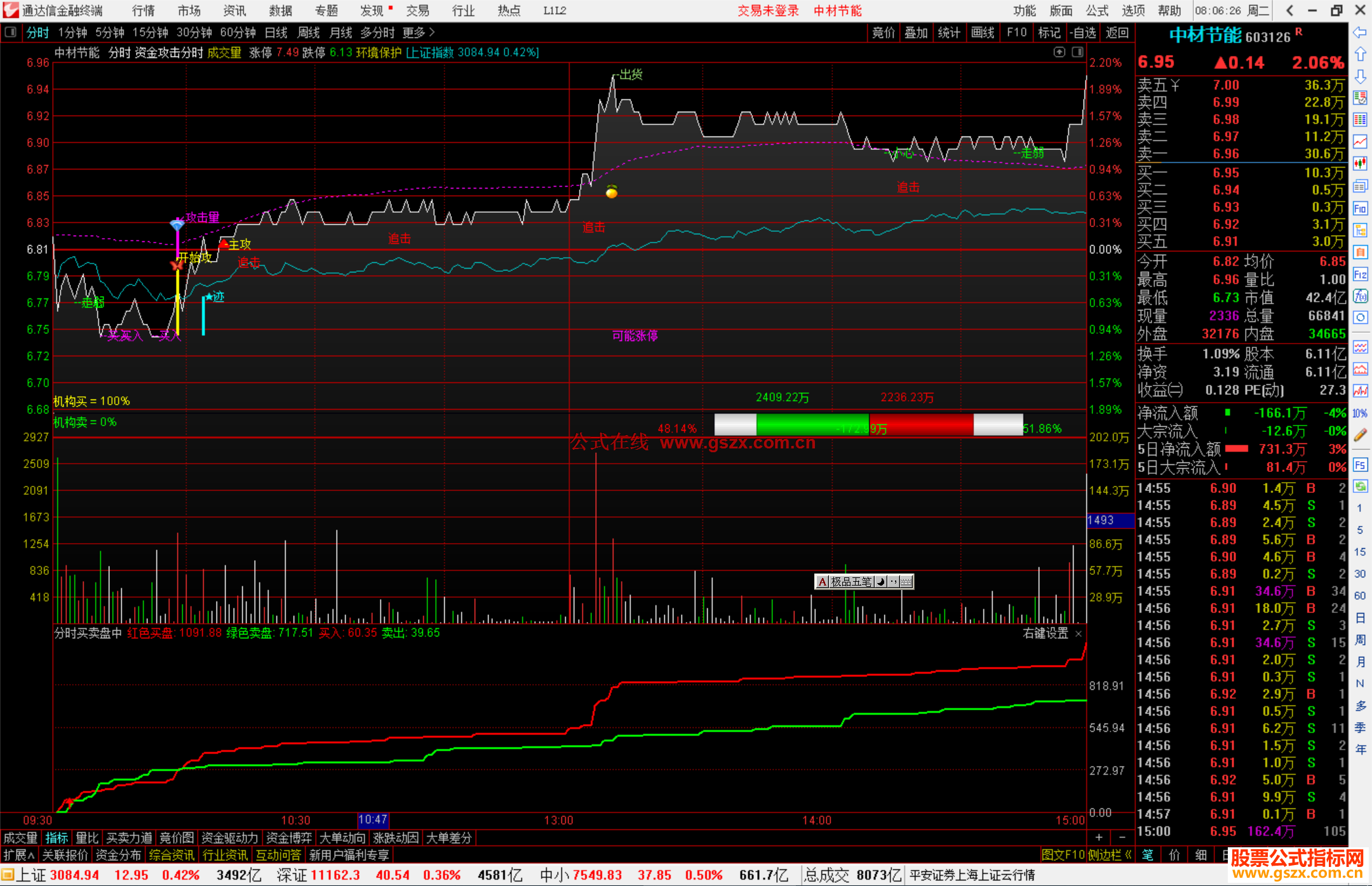Click the 叠加 overlay button
The height and width of the screenshot is (886, 1372).
point(916,32)
